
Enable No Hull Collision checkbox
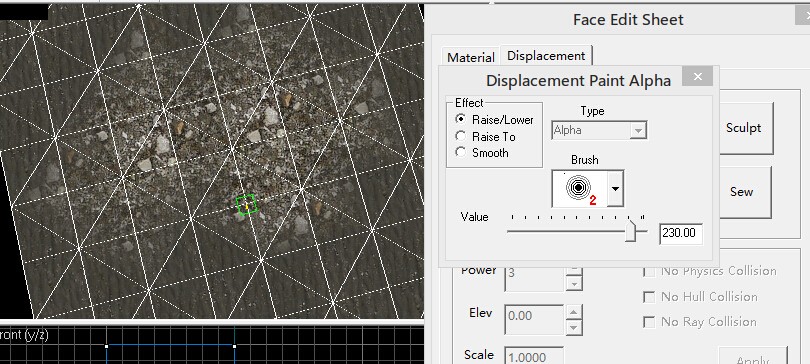[649, 297]
